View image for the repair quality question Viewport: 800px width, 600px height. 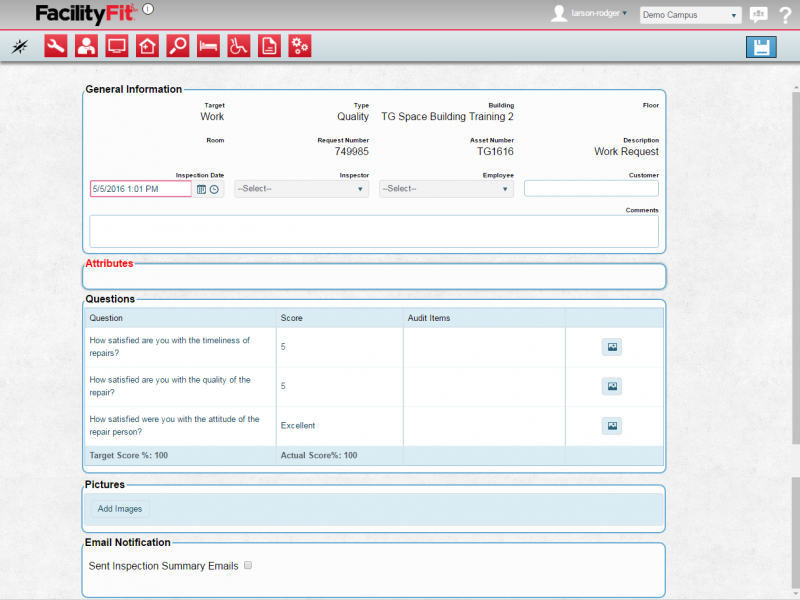[x=611, y=386]
